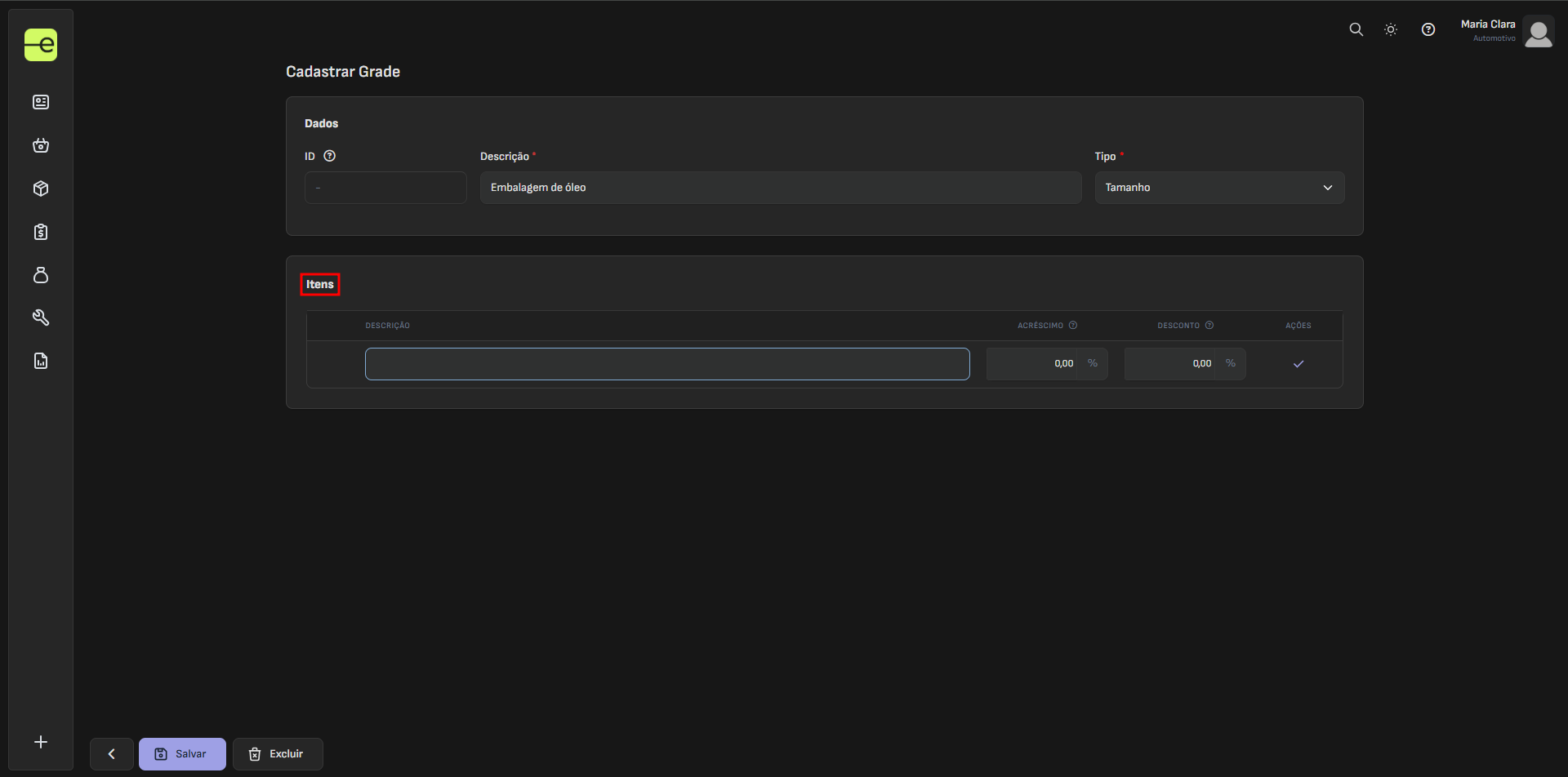
Task: Toggle light theme with the sun icon
Action: [1391, 29]
